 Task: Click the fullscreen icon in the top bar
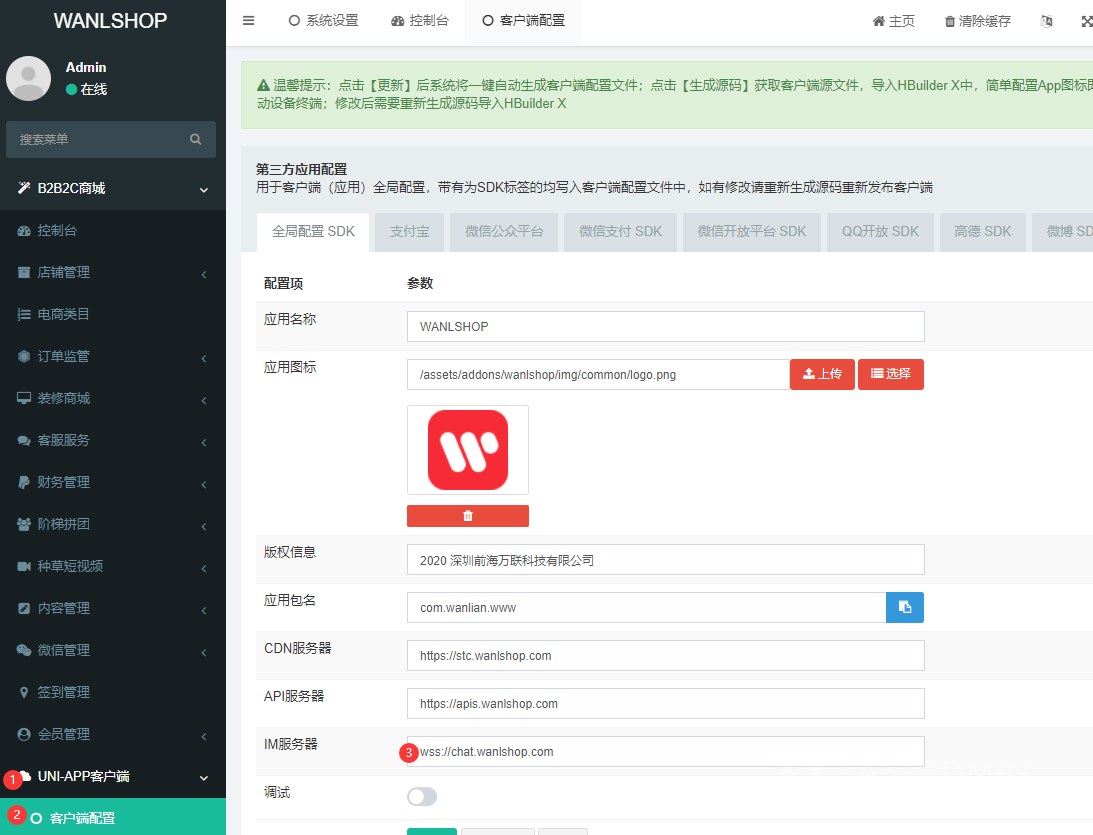click(1087, 21)
